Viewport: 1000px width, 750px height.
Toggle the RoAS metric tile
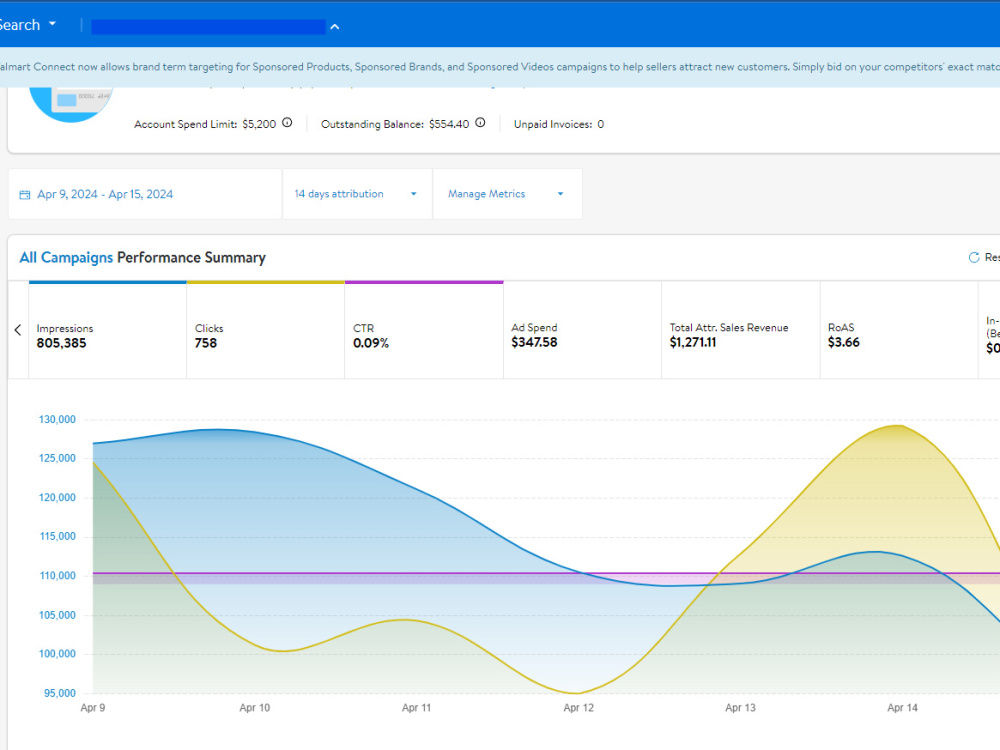[899, 330]
